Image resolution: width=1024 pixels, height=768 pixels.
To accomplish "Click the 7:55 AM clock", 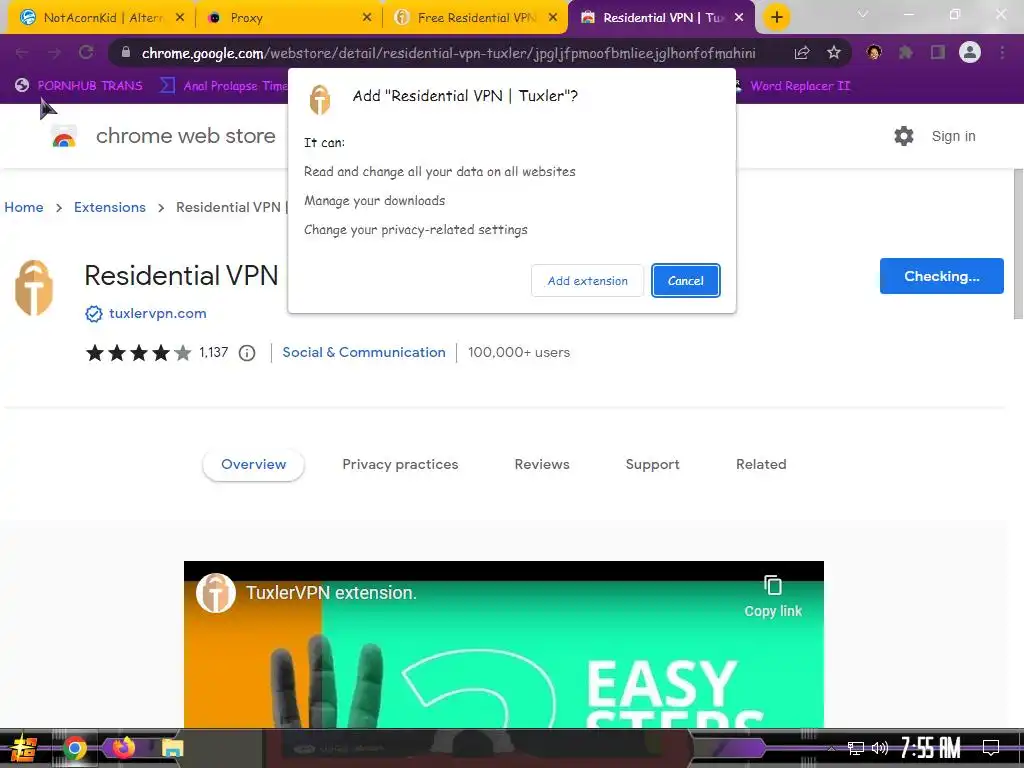I will tap(930, 748).
